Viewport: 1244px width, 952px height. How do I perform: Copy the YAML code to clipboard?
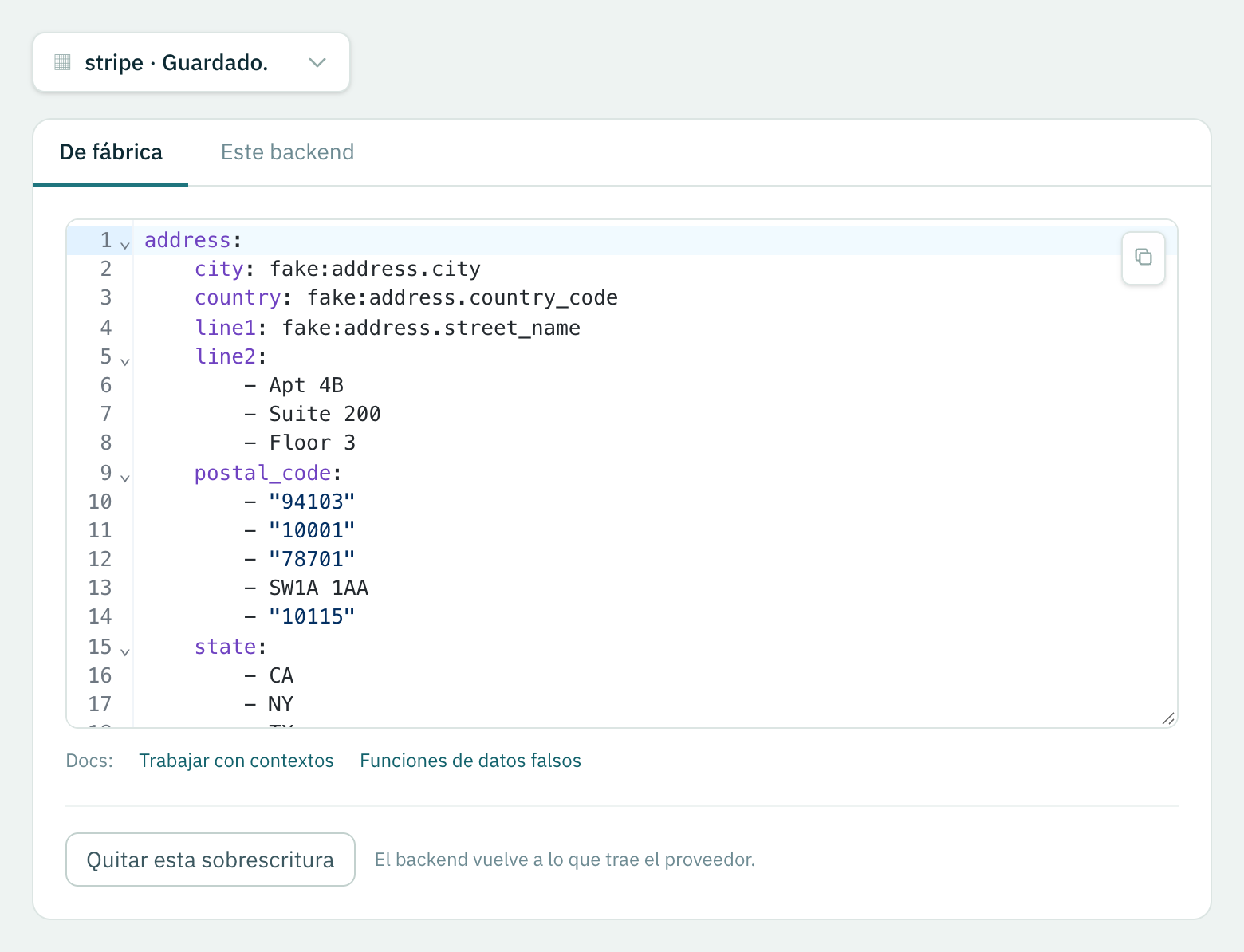pyautogui.click(x=1143, y=258)
